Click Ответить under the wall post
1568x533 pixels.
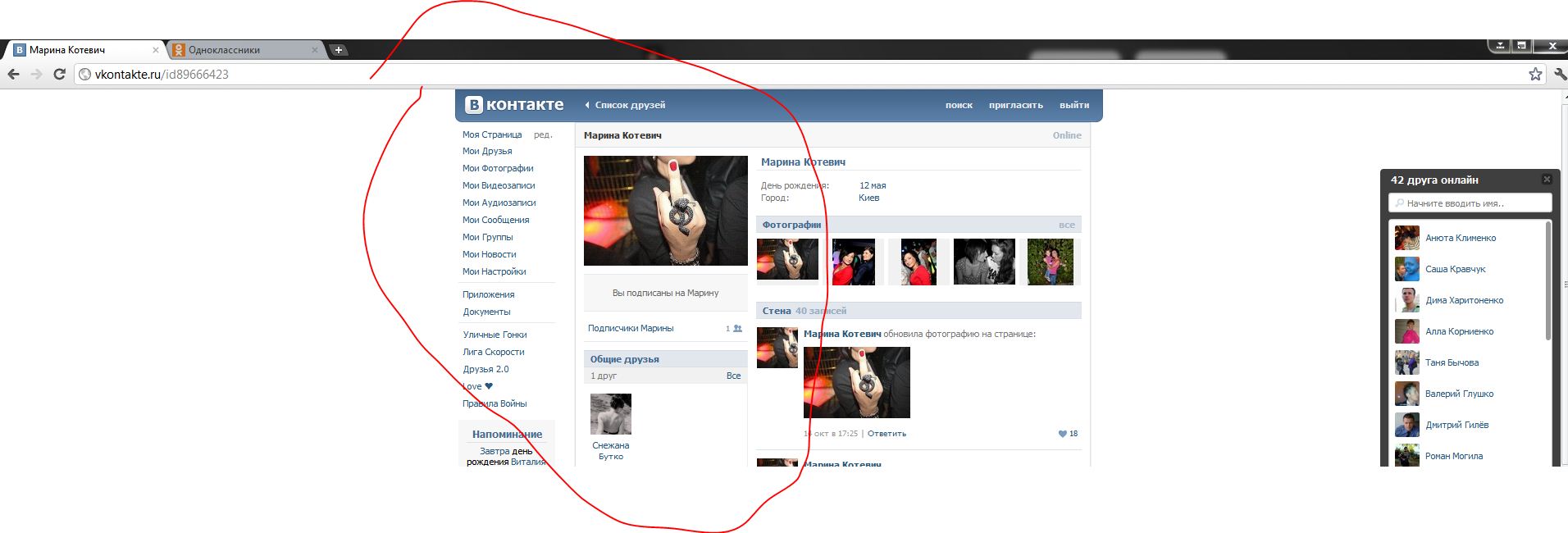pyautogui.click(x=887, y=434)
